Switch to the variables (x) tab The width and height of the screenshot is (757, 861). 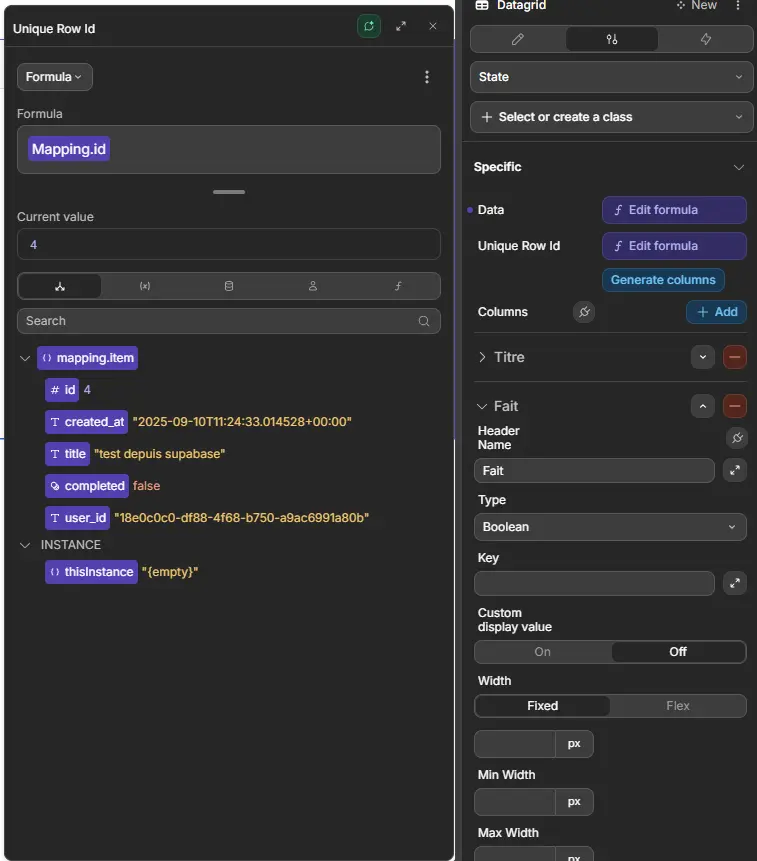145,286
